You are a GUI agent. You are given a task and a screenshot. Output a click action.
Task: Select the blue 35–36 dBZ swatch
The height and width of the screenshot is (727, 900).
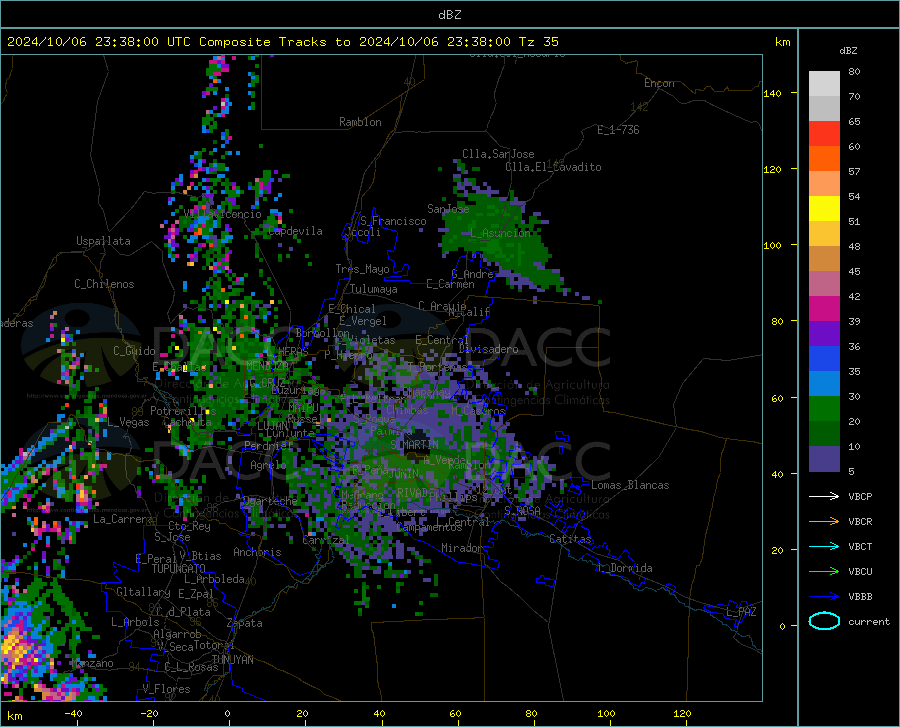[x=824, y=359]
